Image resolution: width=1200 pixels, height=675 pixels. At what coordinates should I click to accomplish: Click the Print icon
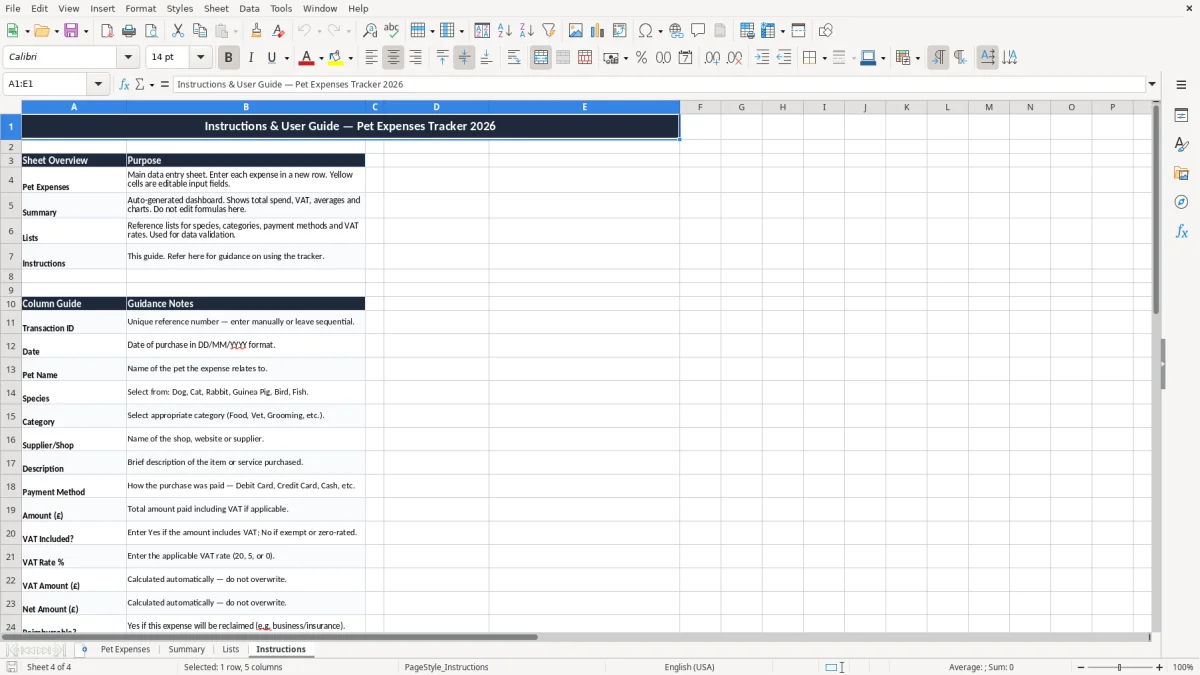(129, 31)
